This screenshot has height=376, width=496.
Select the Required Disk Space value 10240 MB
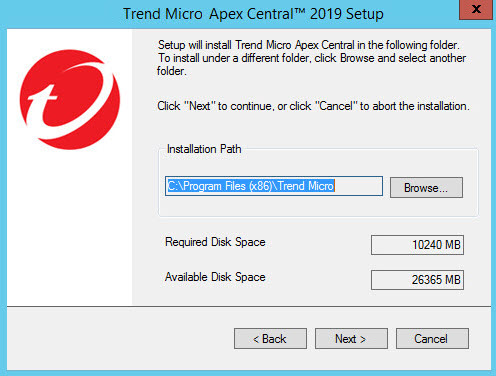pos(417,245)
